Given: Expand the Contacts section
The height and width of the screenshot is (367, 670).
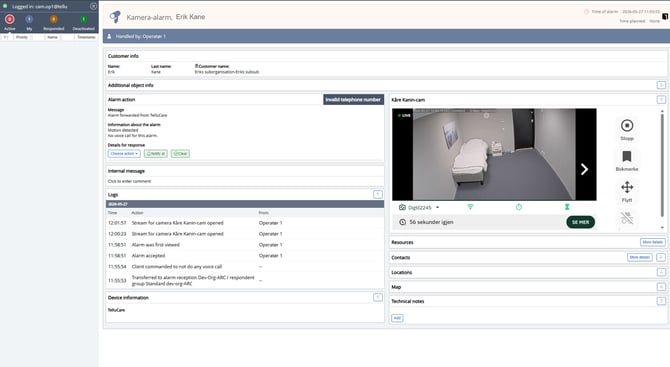Looking at the screenshot, I should (x=661, y=257).
